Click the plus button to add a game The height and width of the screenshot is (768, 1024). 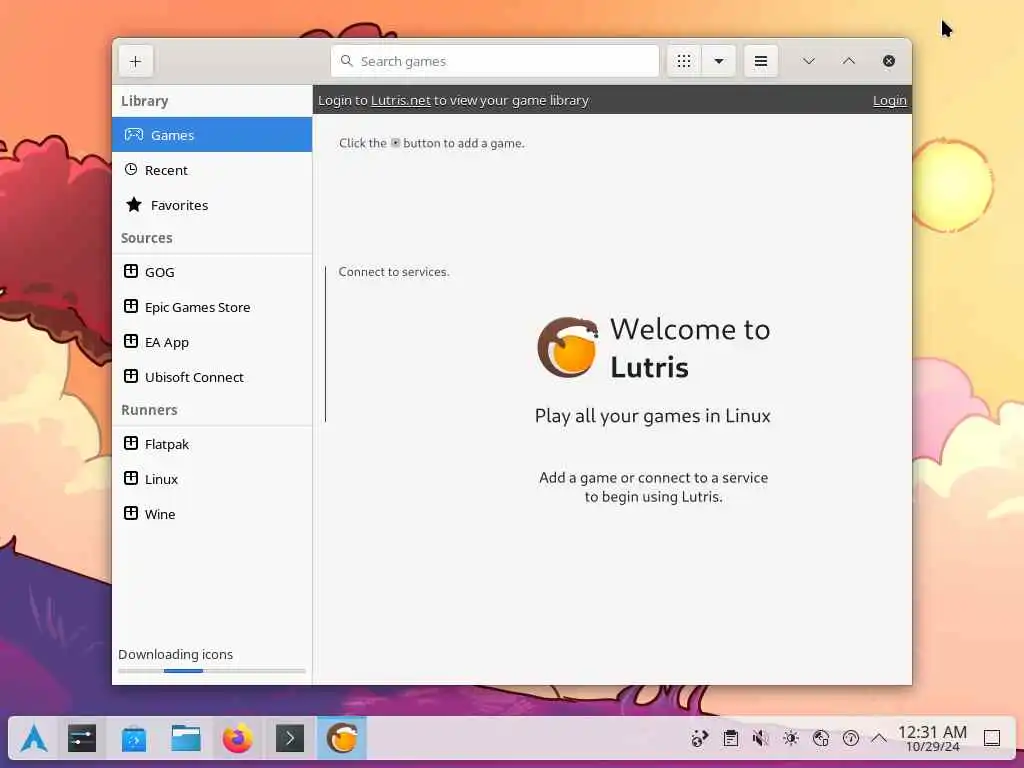coord(136,61)
